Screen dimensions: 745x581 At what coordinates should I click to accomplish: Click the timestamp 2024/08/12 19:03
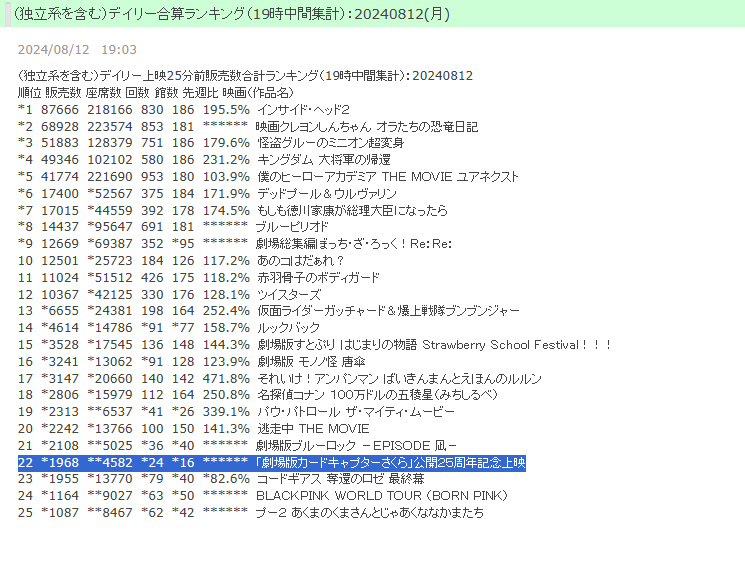click(77, 49)
